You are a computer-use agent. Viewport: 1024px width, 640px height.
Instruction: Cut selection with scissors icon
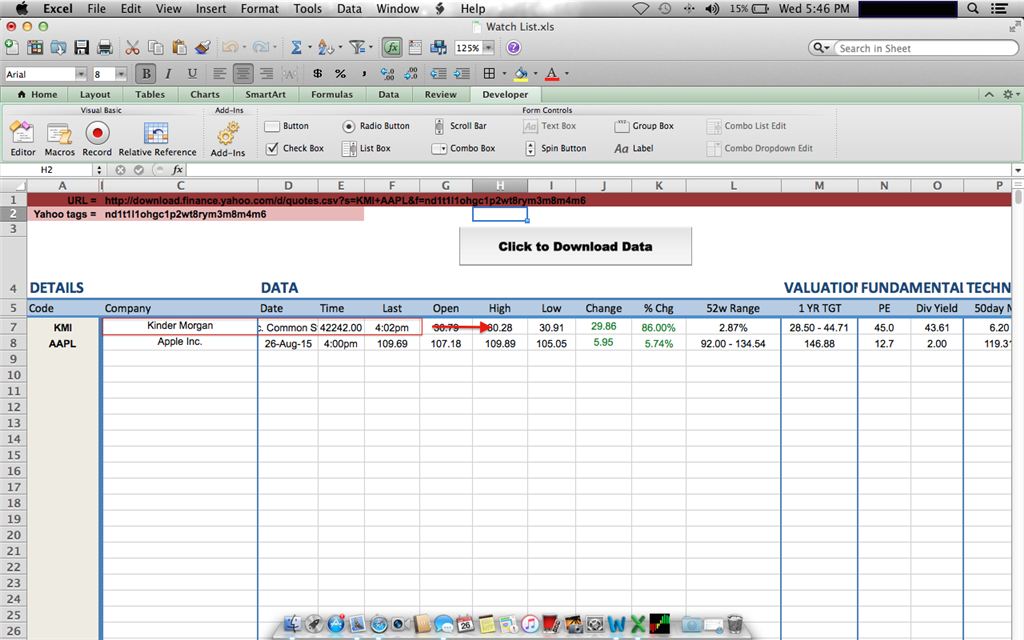tap(133, 47)
